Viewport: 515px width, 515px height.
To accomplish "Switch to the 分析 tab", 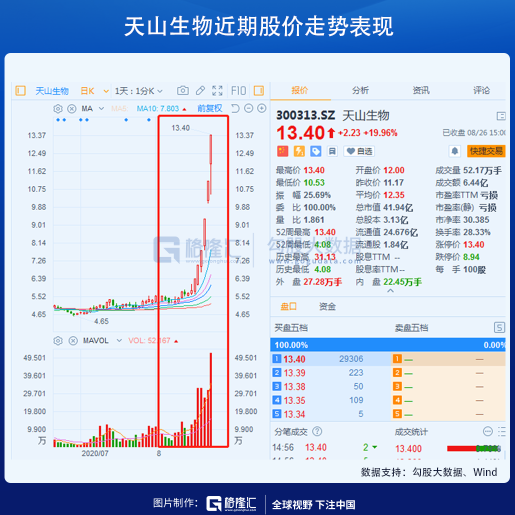I will [x=360, y=90].
